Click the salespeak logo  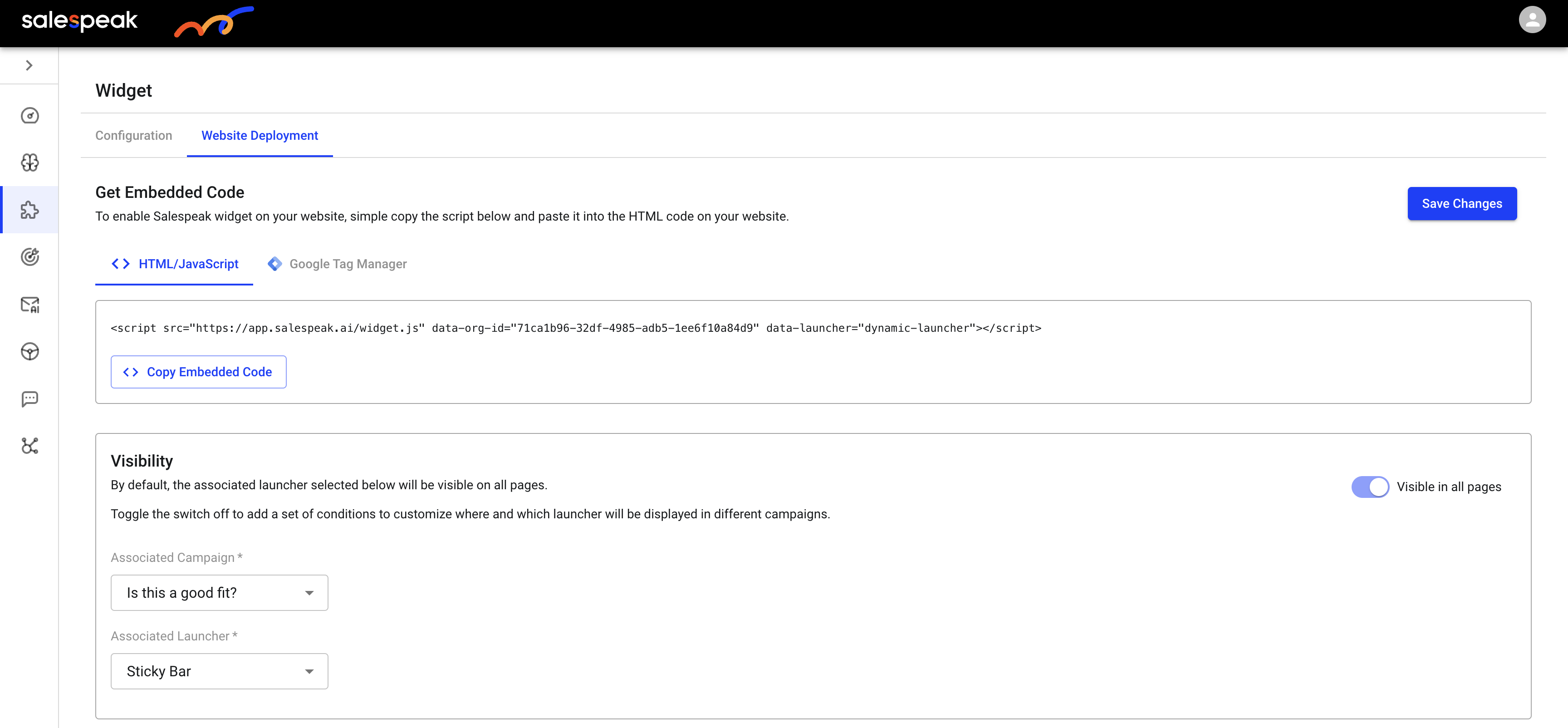tap(80, 21)
